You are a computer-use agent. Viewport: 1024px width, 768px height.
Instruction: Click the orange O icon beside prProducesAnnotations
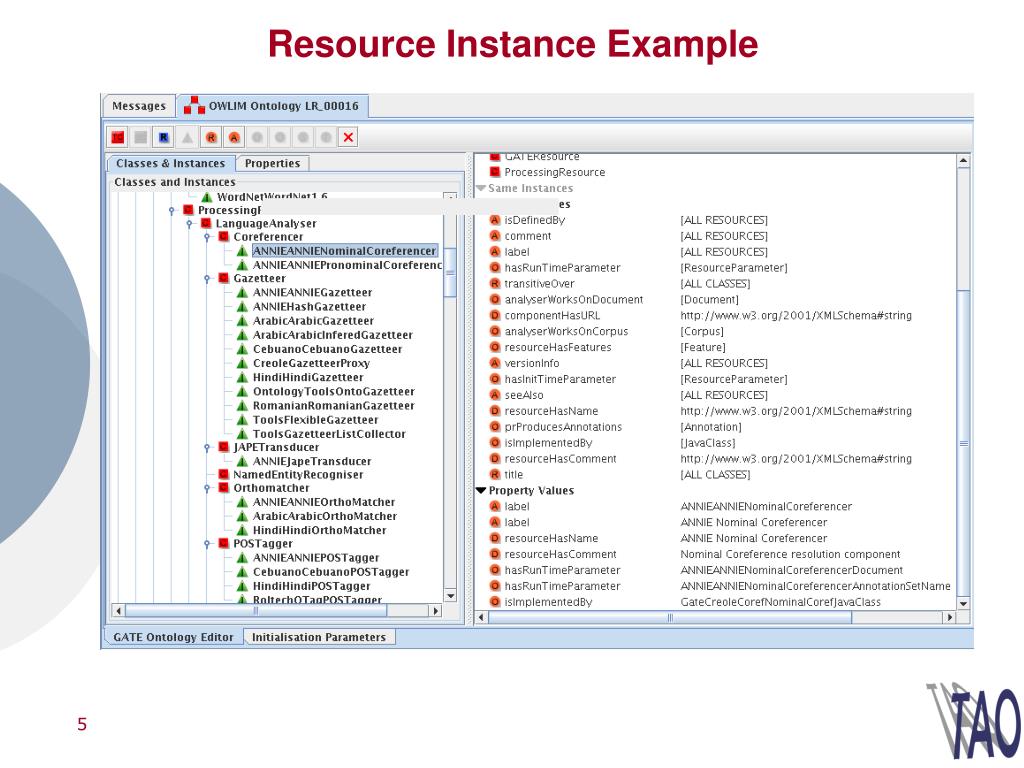494,426
